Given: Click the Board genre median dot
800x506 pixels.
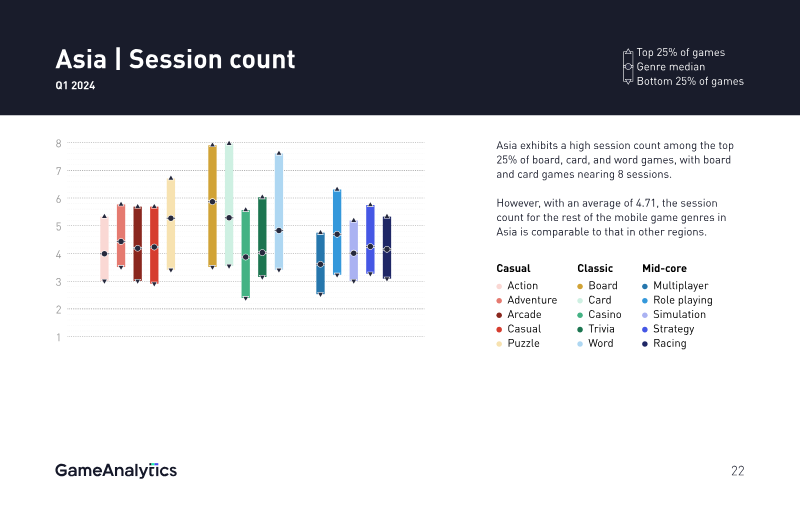Looking at the screenshot, I should pyautogui.click(x=212, y=201).
